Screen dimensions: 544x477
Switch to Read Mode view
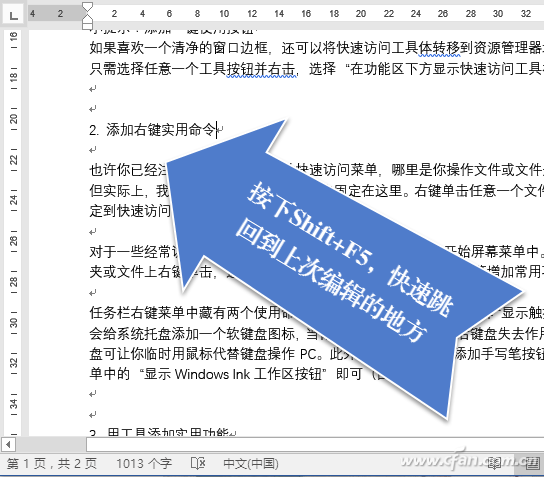tap(494, 463)
